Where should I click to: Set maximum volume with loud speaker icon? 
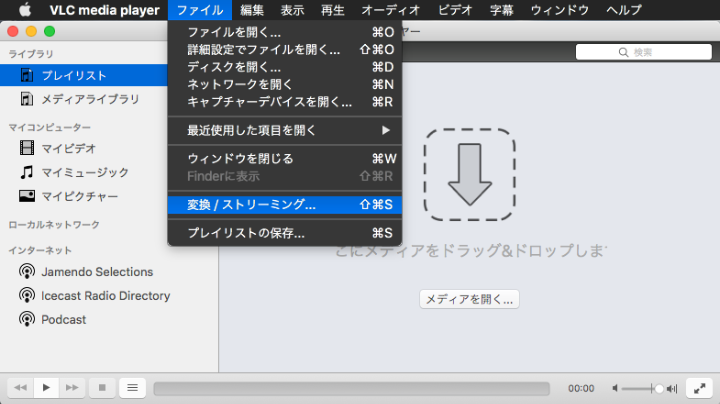(x=672, y=388)
